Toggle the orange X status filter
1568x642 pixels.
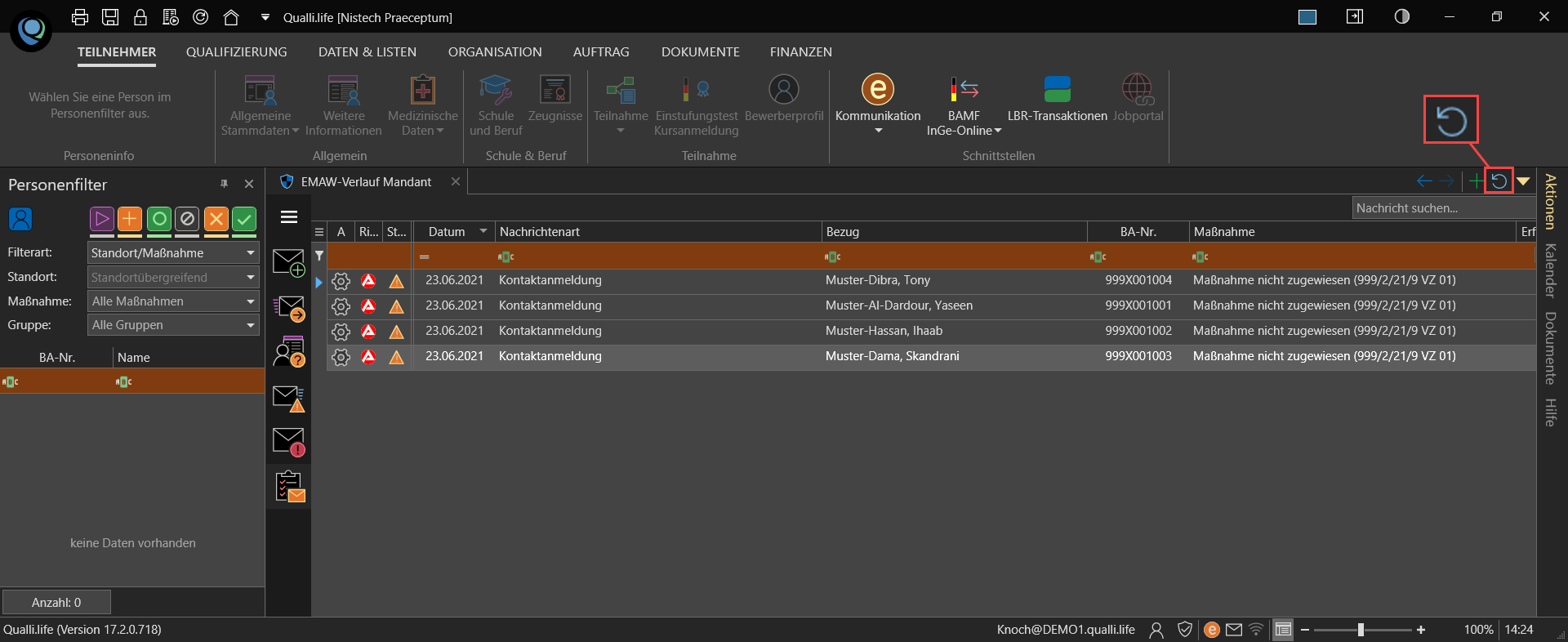click(216, 219)
